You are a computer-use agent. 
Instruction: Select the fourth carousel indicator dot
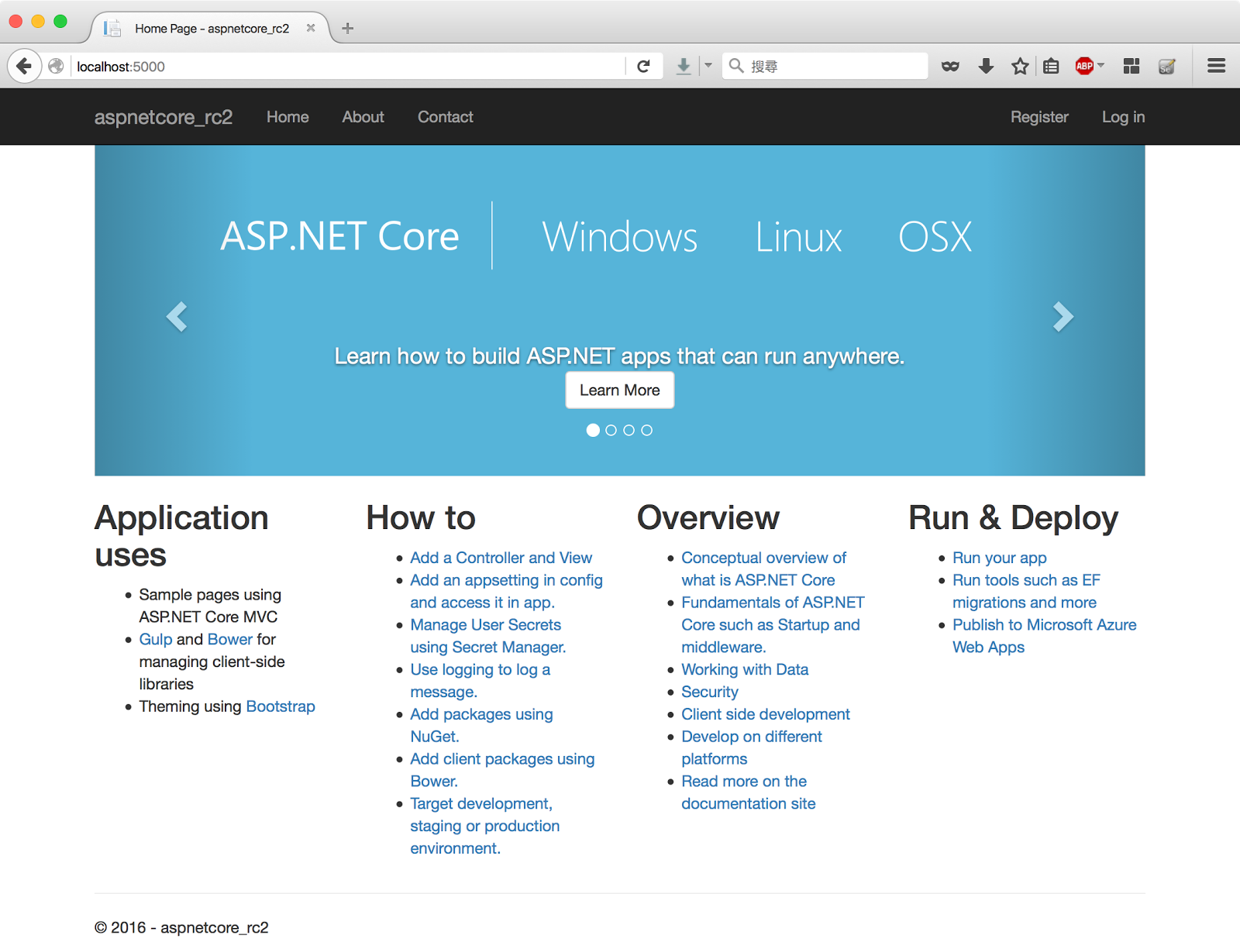(x=646, y=430)
